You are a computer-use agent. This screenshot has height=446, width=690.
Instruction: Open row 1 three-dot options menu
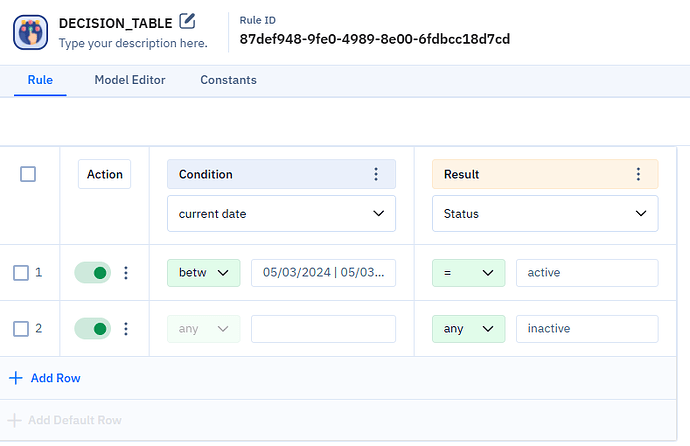pos(126,273)
